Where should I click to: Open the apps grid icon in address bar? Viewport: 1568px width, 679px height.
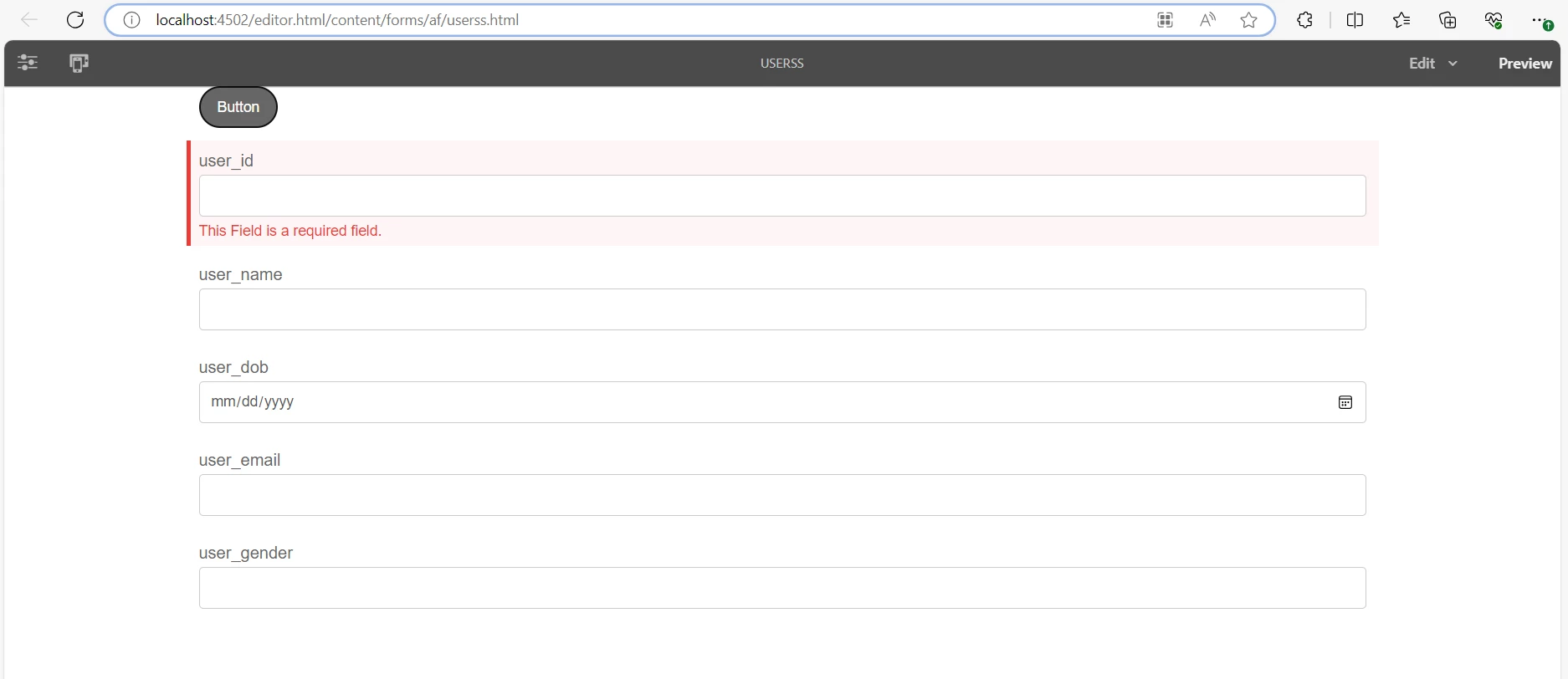[1165, 20]
